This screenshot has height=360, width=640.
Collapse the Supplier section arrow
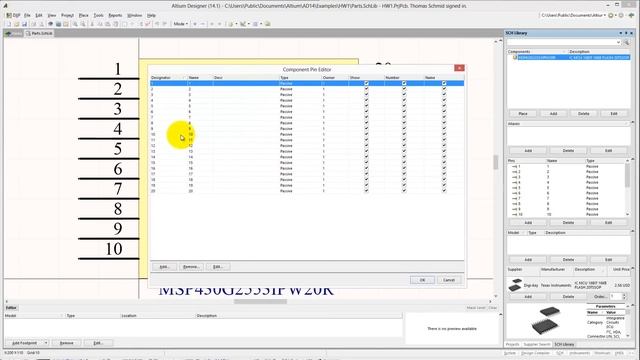coord(633,269)
